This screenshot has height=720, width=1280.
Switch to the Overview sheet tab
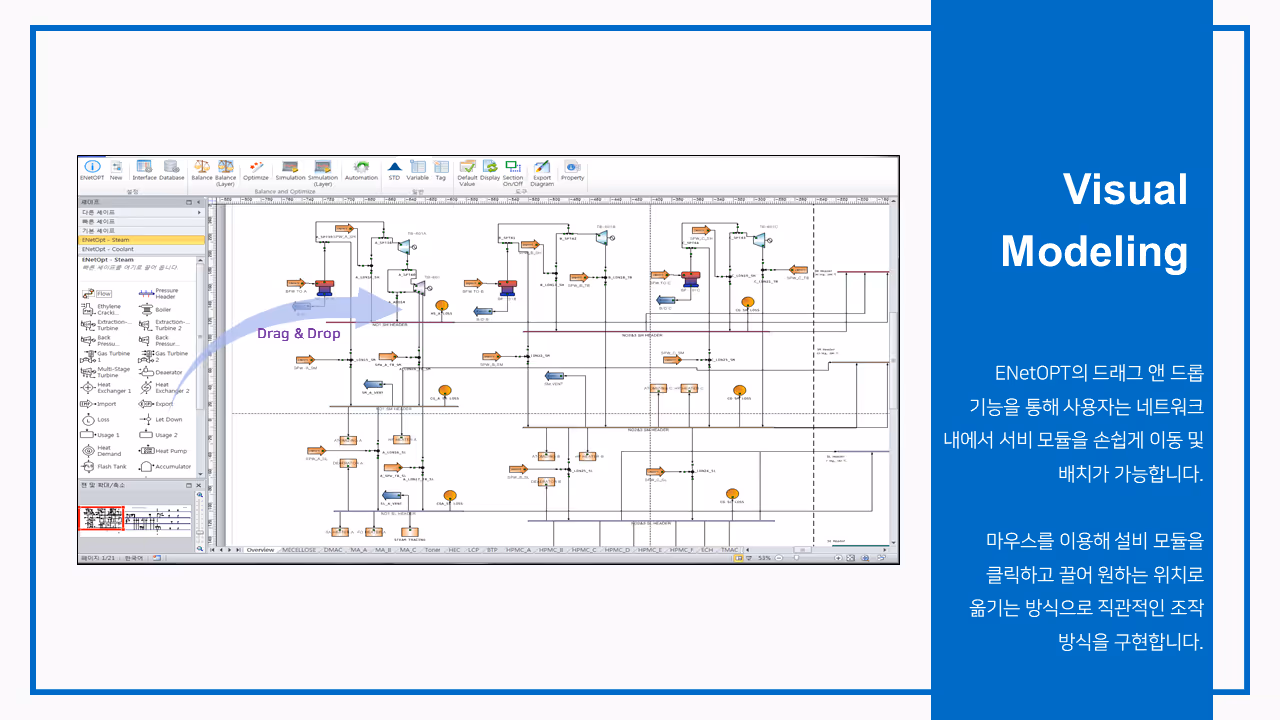(x=260, y=550)
